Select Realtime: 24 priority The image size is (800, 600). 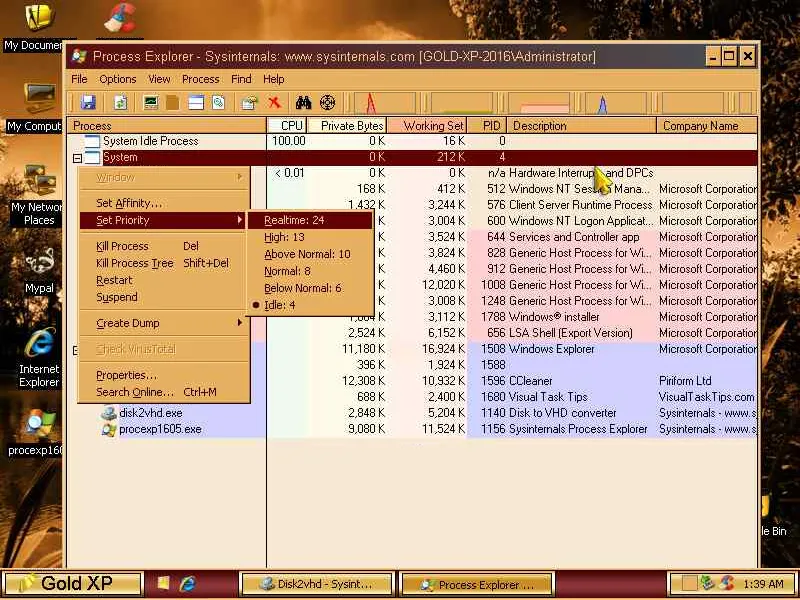click(310, 220)
